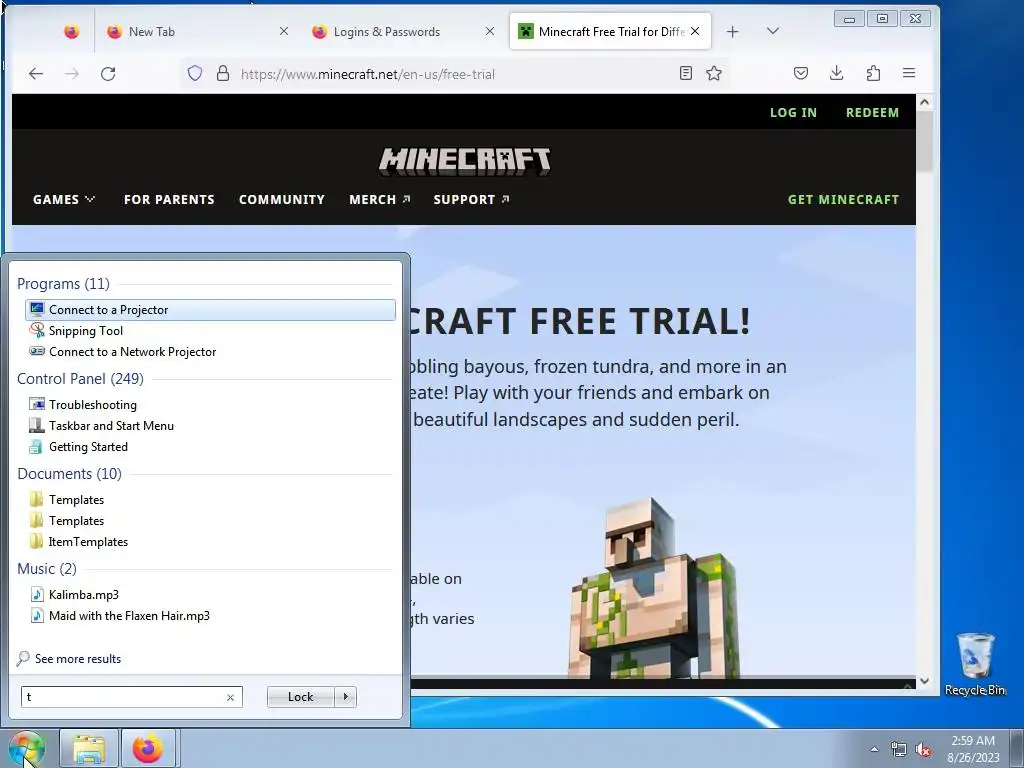Click the network tray icon
Screen dimensions: 1024x768
[899, 749]
